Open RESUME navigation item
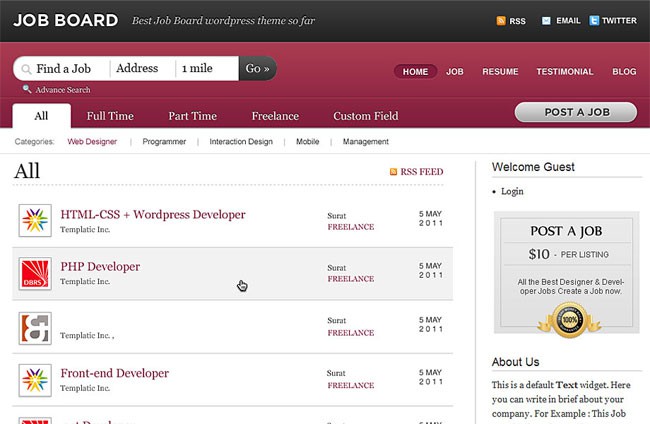650x424 pixels. pos(500,72)
